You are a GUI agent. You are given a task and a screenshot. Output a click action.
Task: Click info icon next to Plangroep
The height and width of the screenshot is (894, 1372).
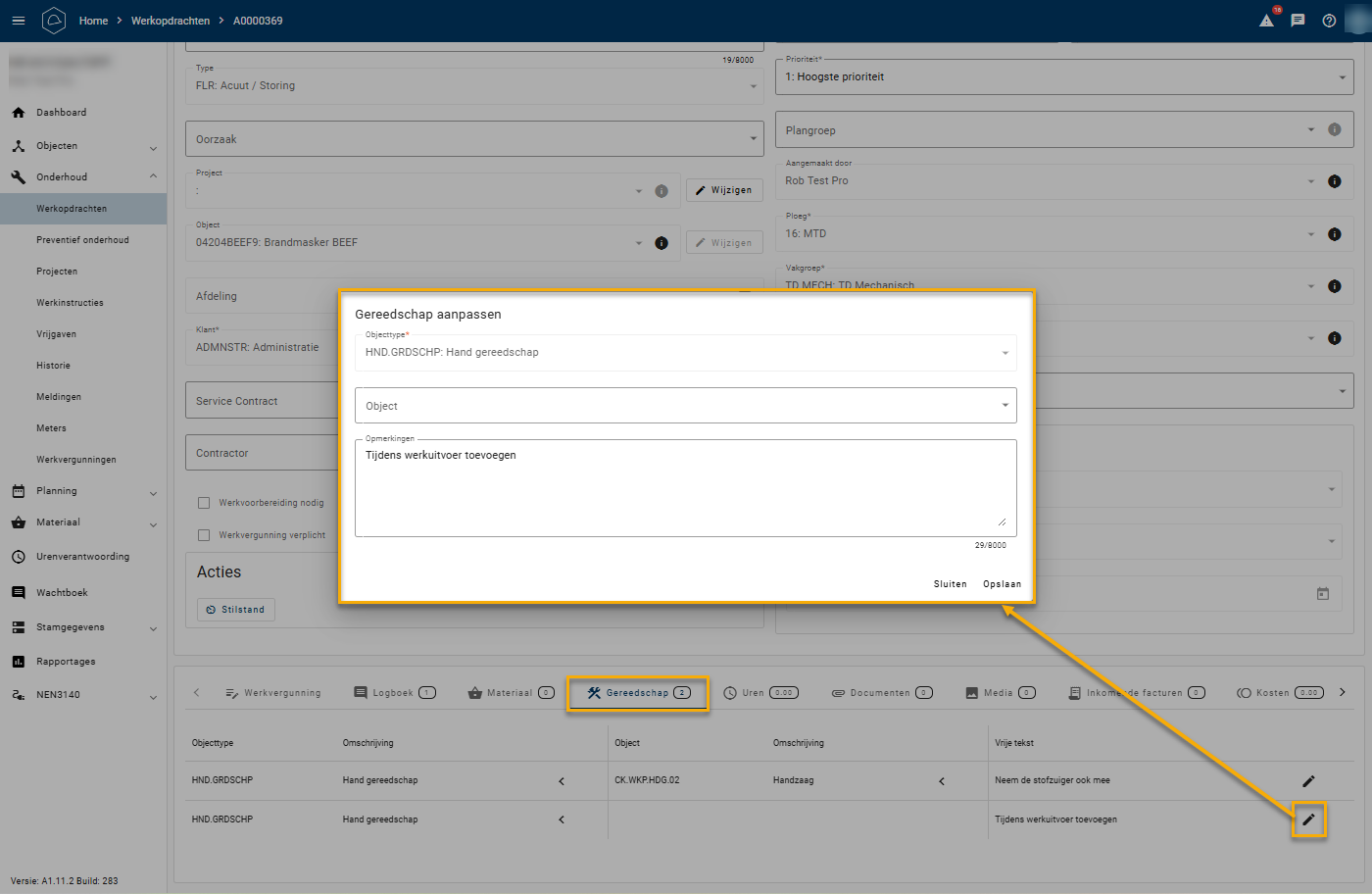1334,129
